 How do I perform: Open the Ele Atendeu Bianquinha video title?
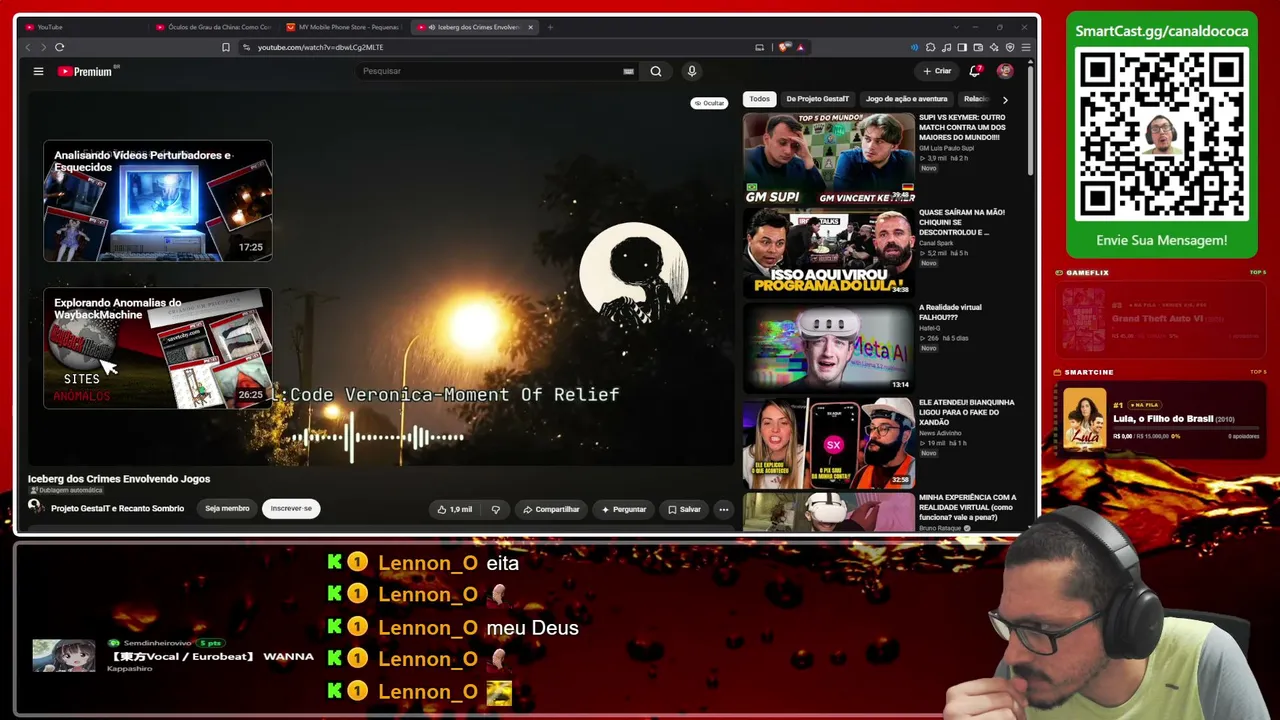point(967,412)
